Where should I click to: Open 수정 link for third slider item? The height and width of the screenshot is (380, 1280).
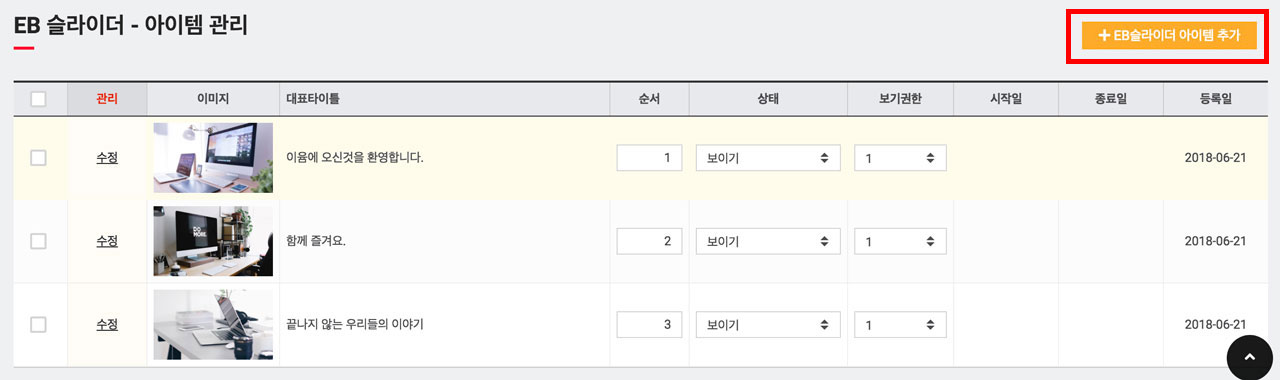click(x=107, y=325)
